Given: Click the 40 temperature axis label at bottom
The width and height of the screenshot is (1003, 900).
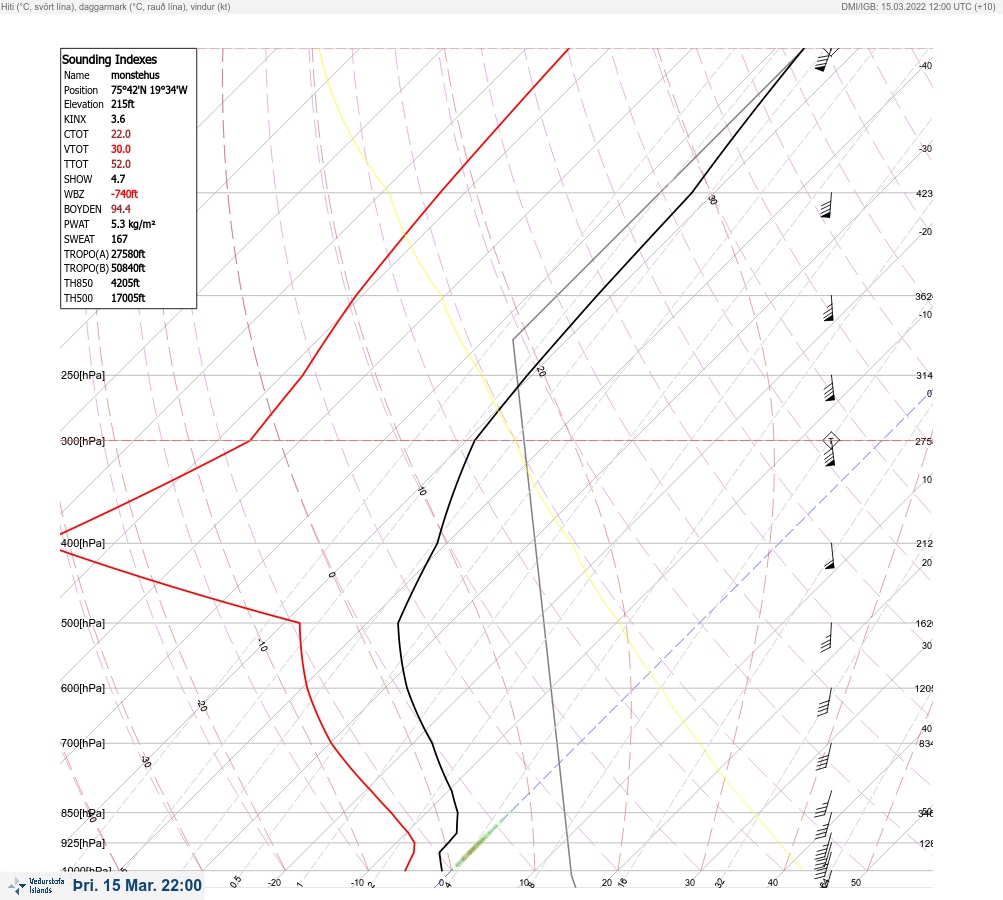Looking at the screenshot, I should coord(773,883).
